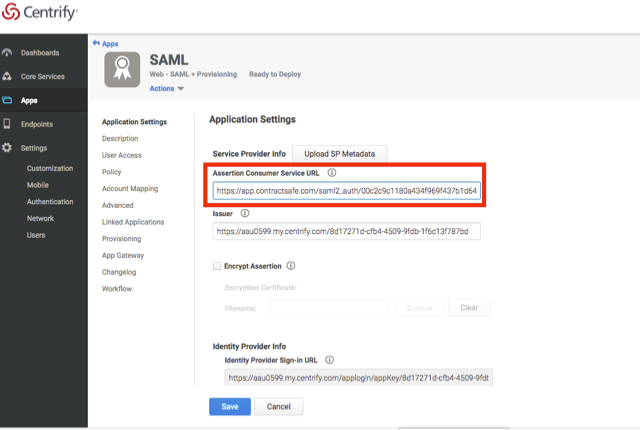Open Dashboards gauge icon in sidebar
Viewport: 640px width, 430px height.
coord(7,52)
